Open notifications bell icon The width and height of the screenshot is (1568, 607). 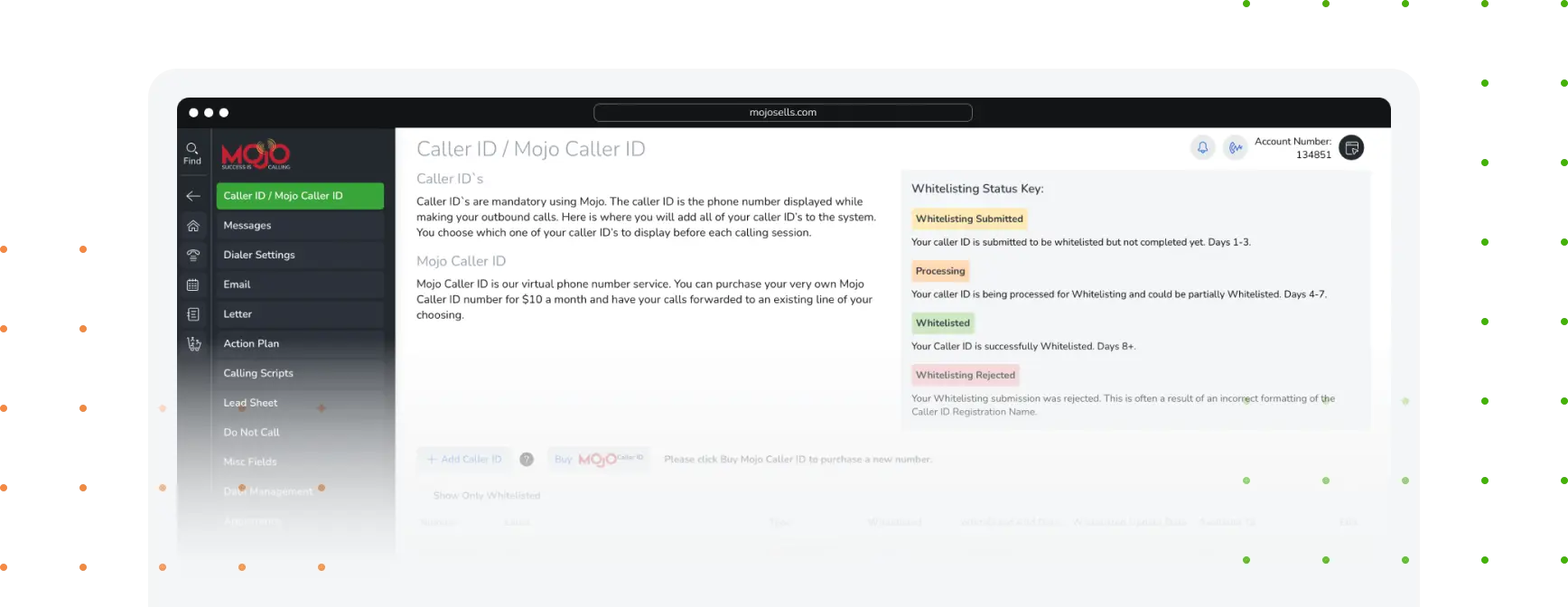point(1202,147)
